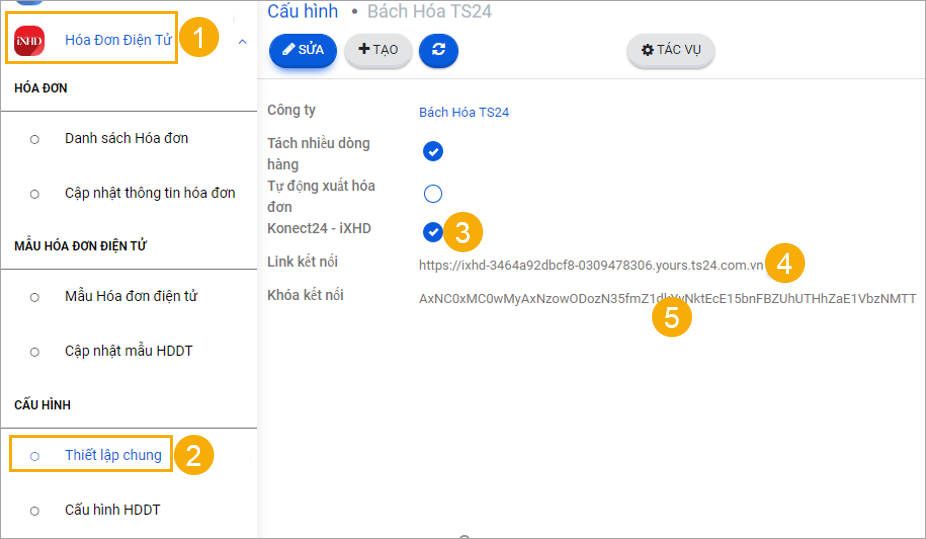Click the Cấu hình breadcrumb link
The height and width of the screenshot is (539, 926).
coord(302,11)
